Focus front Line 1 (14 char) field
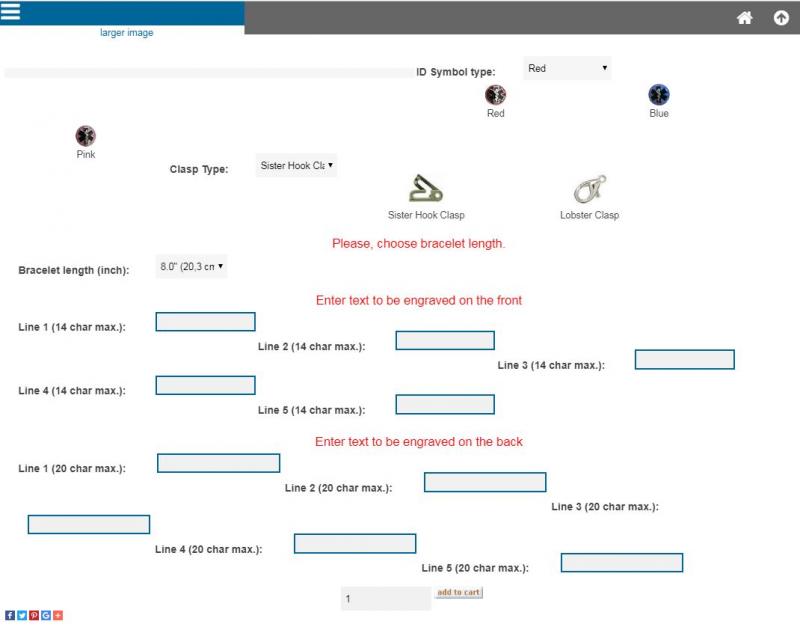The width and height of the screenshot is (800, 627). (206, 322)
